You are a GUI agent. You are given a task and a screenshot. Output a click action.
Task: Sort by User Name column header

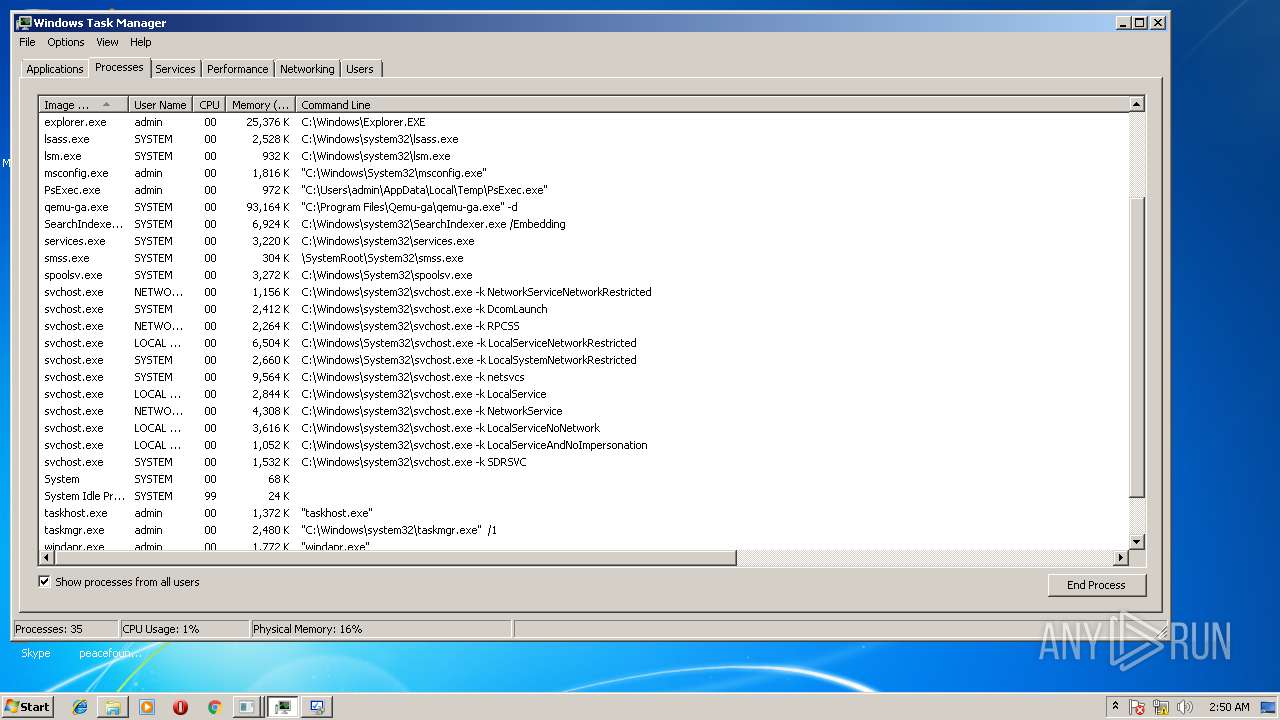click(160, 104)
